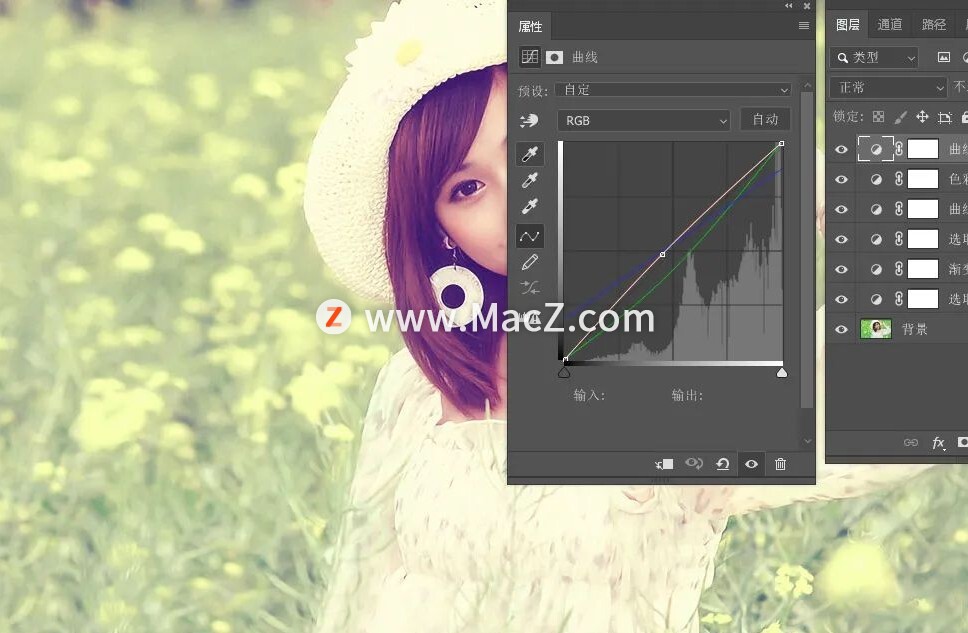Lock image pixels with the brush icon
Viewport: 968px width, 633px height.
click(x=900, y=117)
